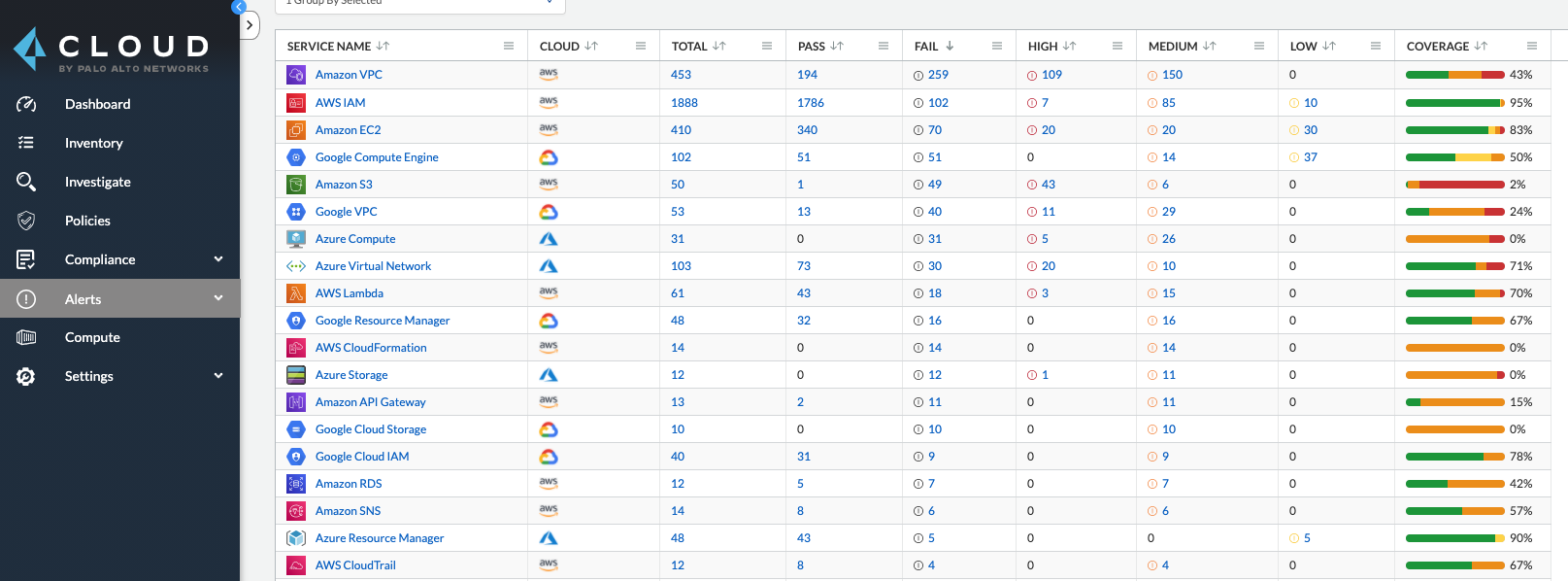Click the Compliance report icon
The height and width of the screenshot is (581, 1568).
(26, 259)
